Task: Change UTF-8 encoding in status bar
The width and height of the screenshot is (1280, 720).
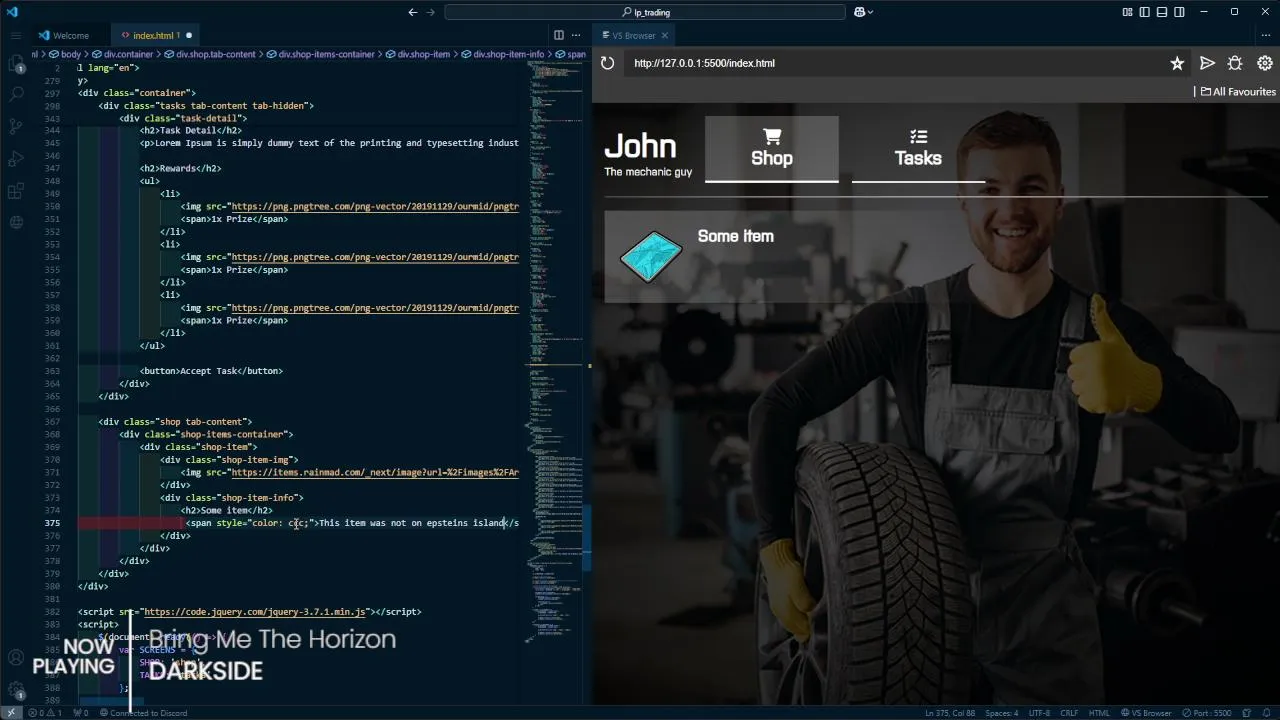Action: 1037,713
